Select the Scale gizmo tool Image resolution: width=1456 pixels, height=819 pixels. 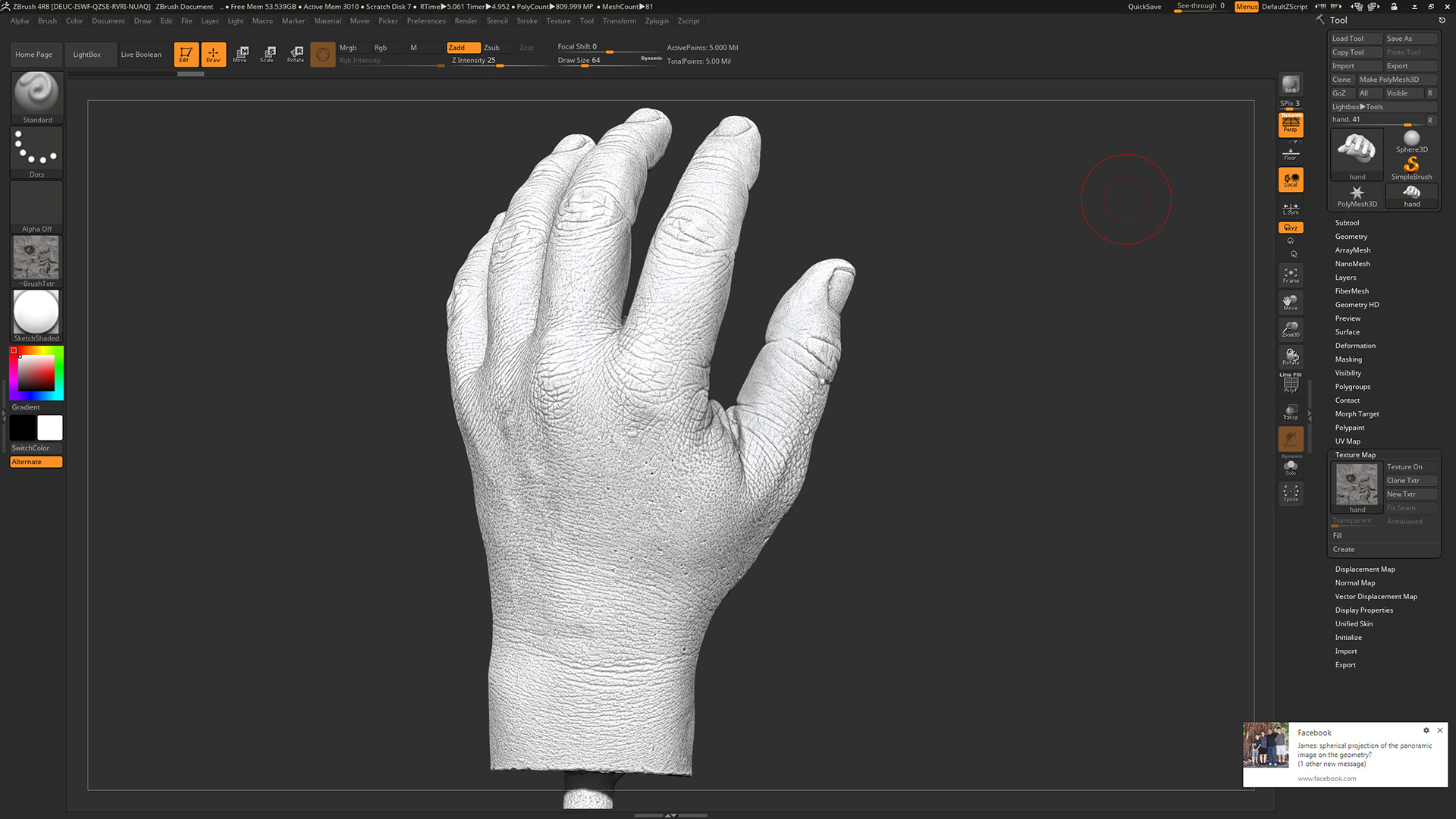tap(268, 54)
